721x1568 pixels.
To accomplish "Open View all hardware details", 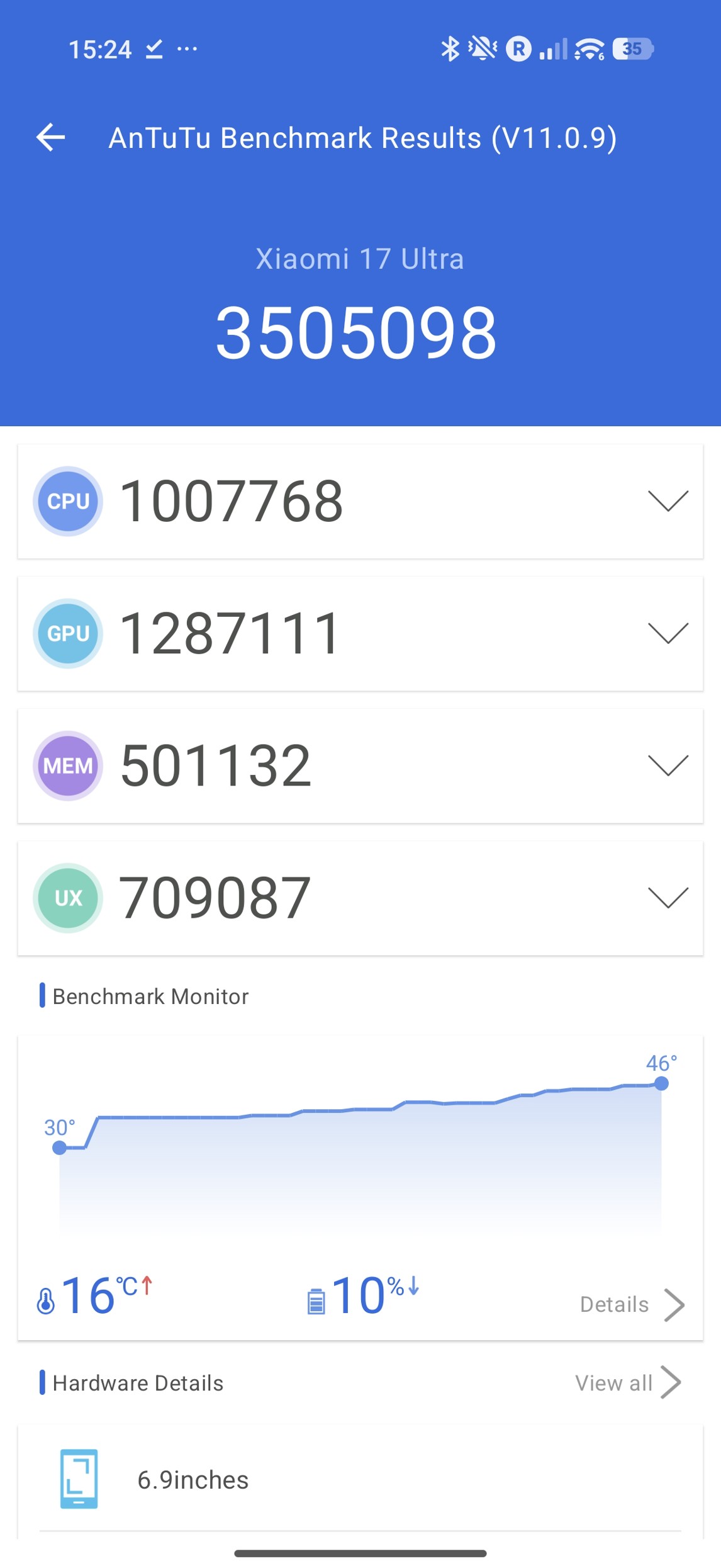I will [627, 1383].
